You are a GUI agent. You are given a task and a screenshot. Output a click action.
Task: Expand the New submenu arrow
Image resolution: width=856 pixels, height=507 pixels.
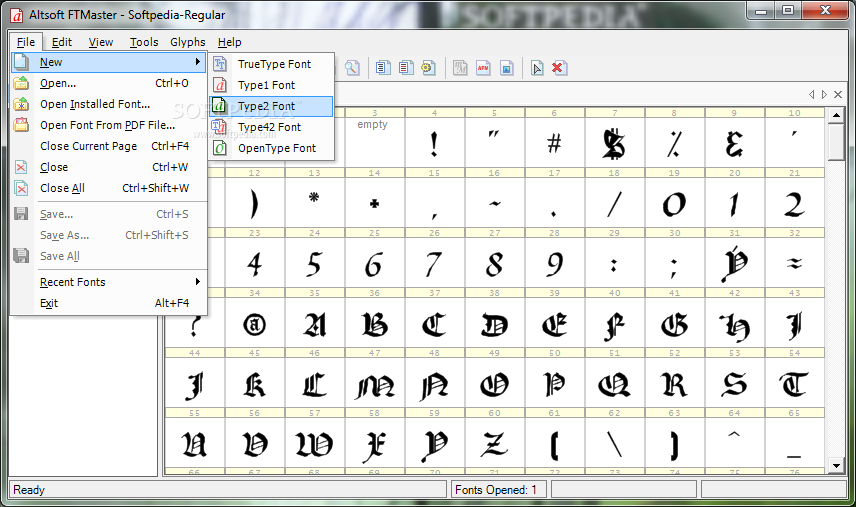tap(198, 62)
